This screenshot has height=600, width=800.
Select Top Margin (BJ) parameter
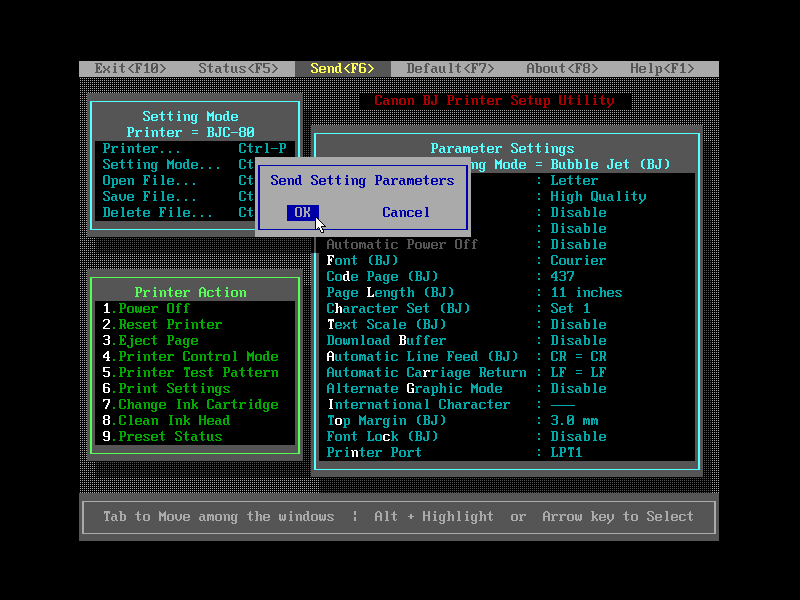point(386,420)
